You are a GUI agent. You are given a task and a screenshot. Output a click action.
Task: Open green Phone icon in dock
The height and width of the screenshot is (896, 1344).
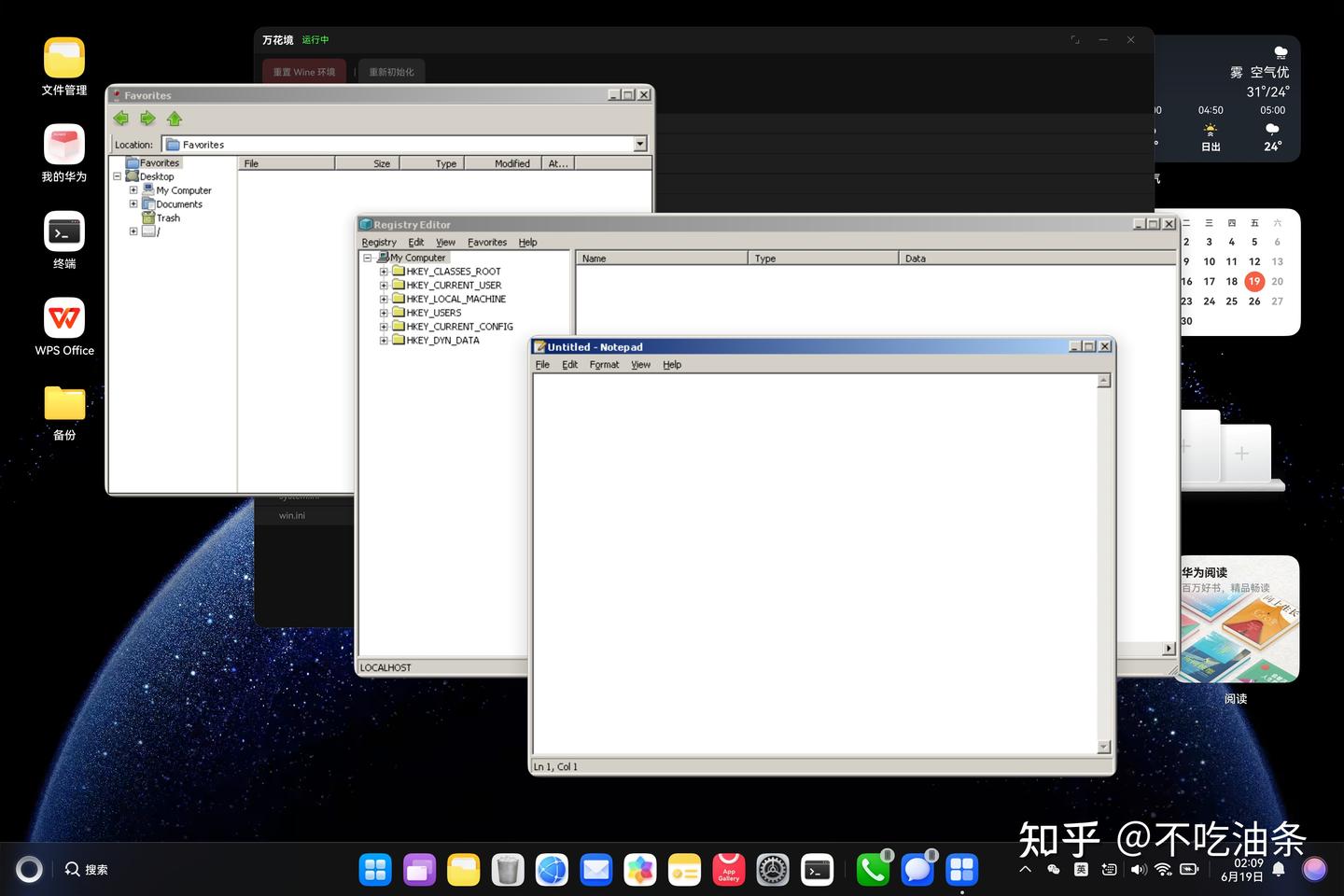pyautogui.click(x=874, y=870)
